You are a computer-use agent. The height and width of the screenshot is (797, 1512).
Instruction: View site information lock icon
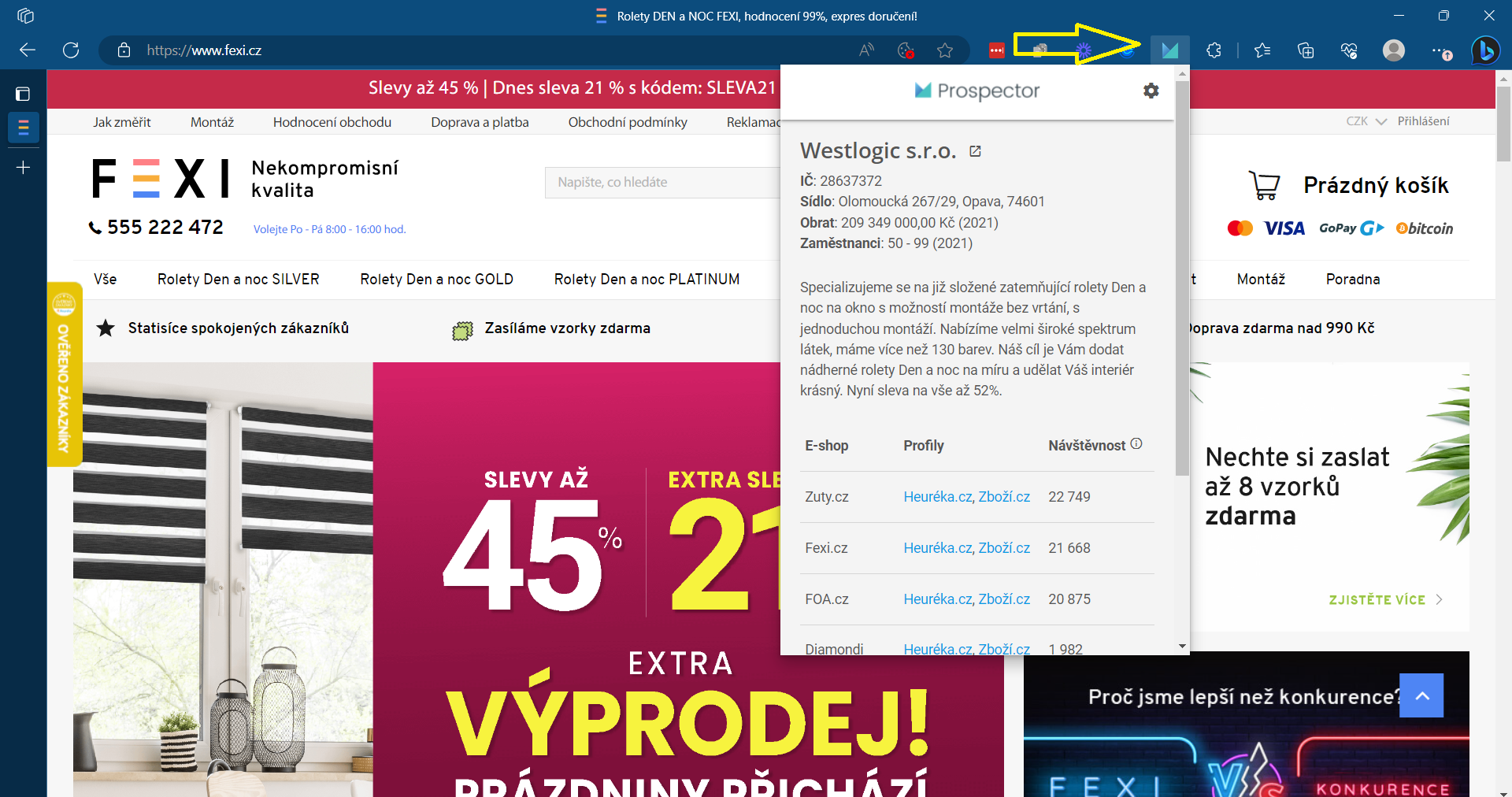[x=124, y=50]
